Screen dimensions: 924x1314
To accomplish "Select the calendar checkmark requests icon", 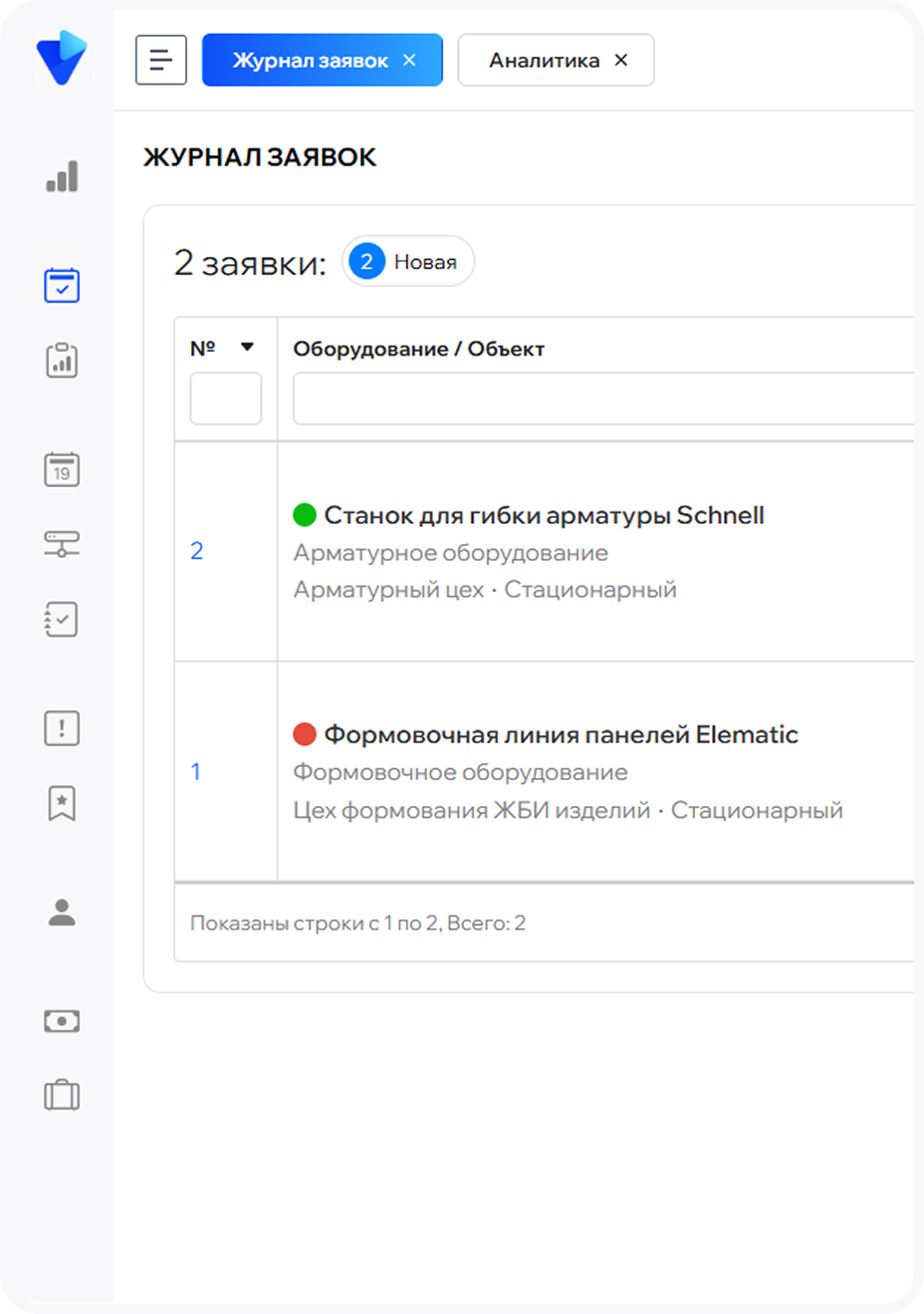I will click(x=62, y=285).
